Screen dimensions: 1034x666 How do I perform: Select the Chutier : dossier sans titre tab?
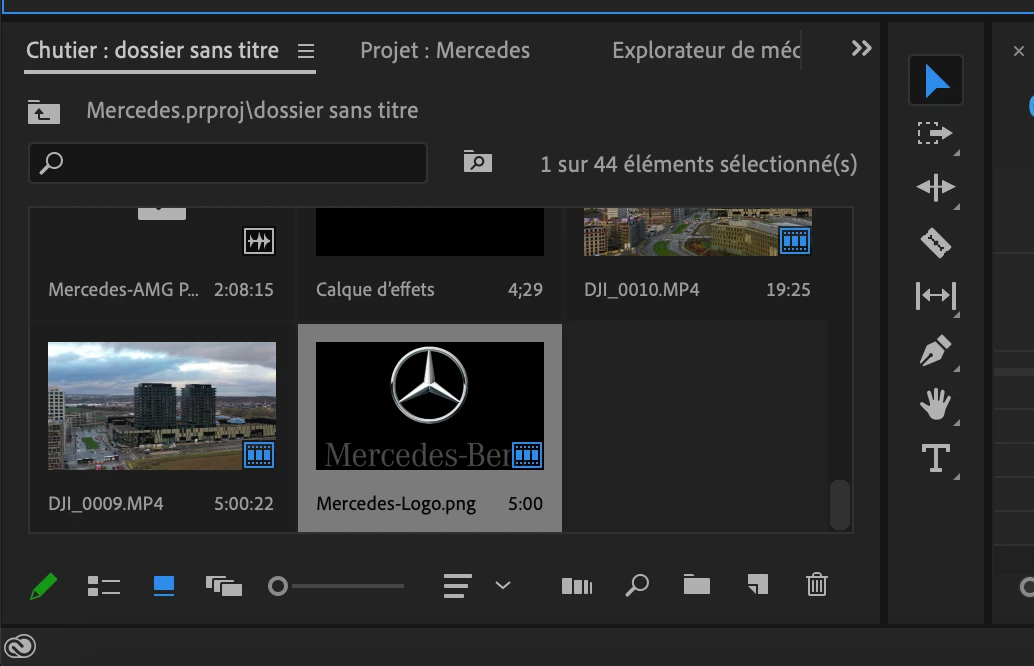point(152,51)
